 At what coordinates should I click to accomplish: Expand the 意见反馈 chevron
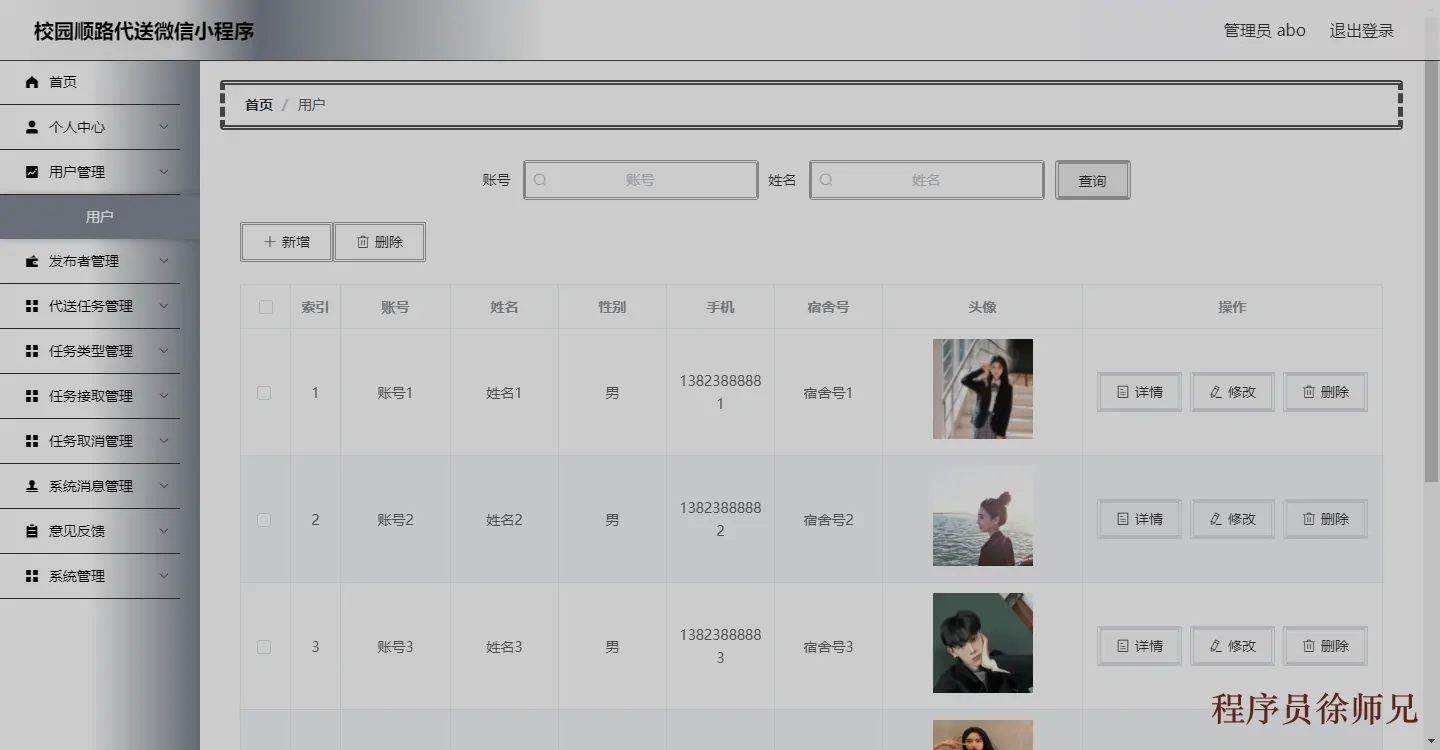point(164,531)
